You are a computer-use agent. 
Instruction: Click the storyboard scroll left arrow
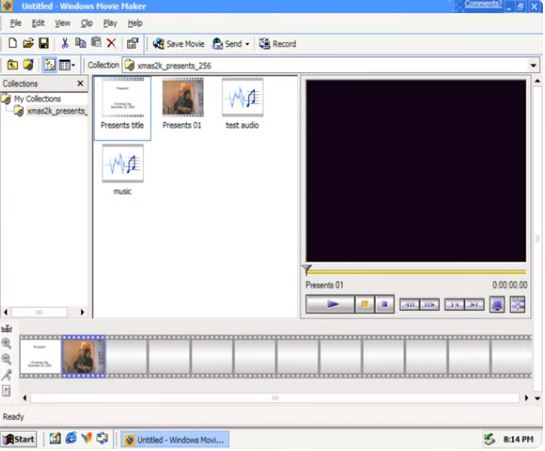point(24,398)
